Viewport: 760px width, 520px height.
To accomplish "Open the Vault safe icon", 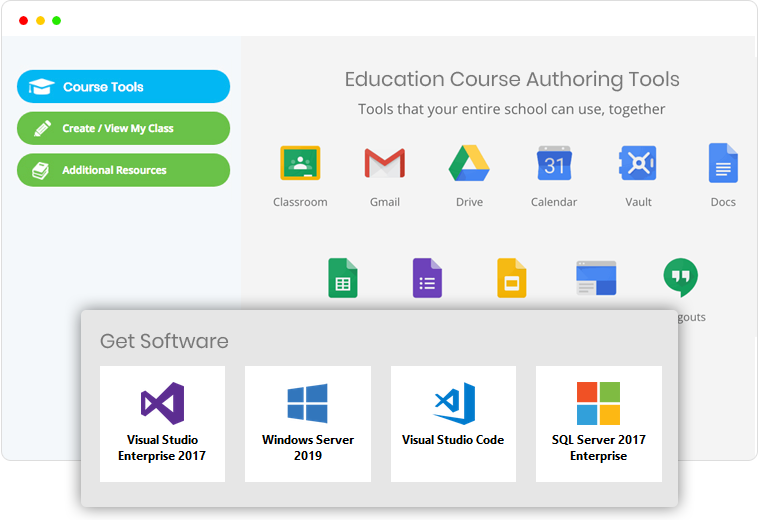I will coord(638,163).
